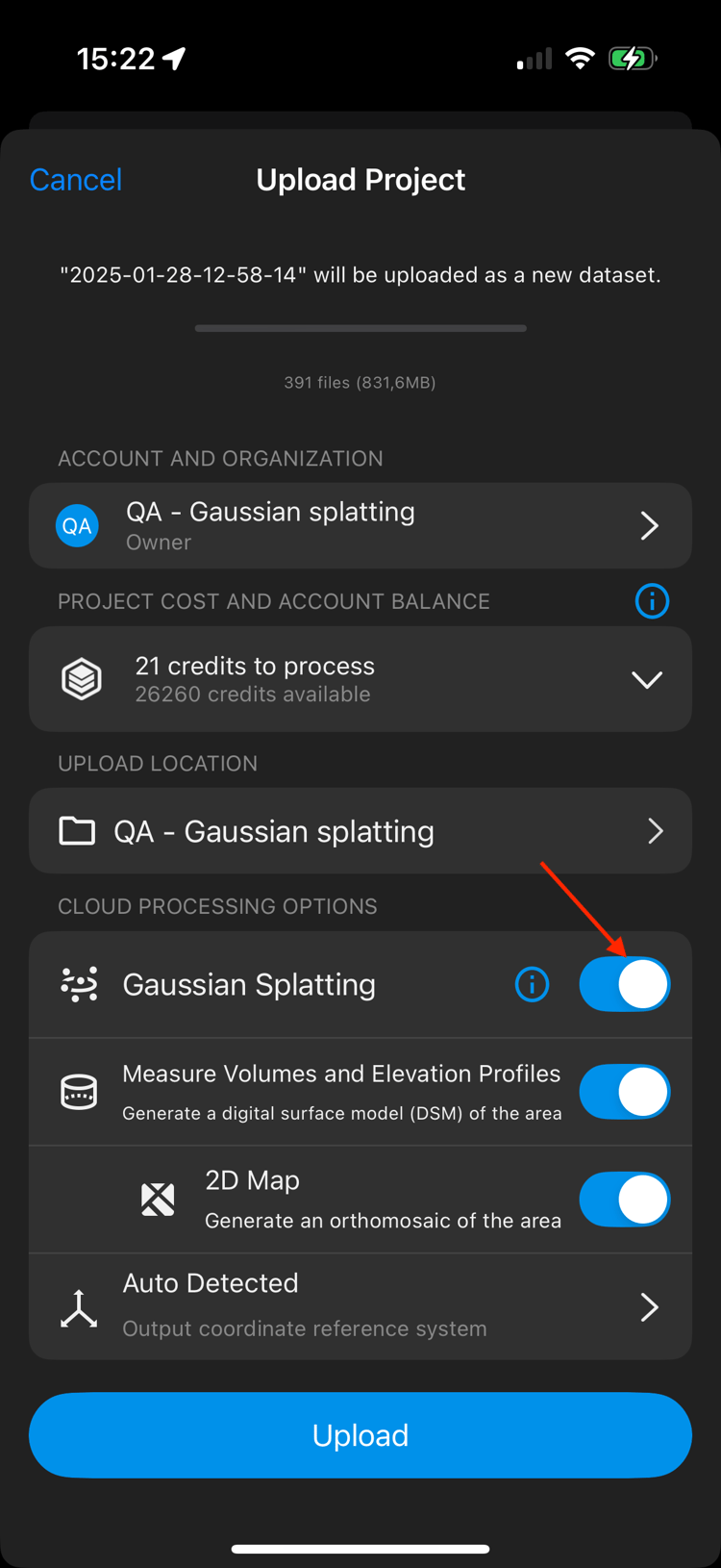Expand the credits balance details

646,678
